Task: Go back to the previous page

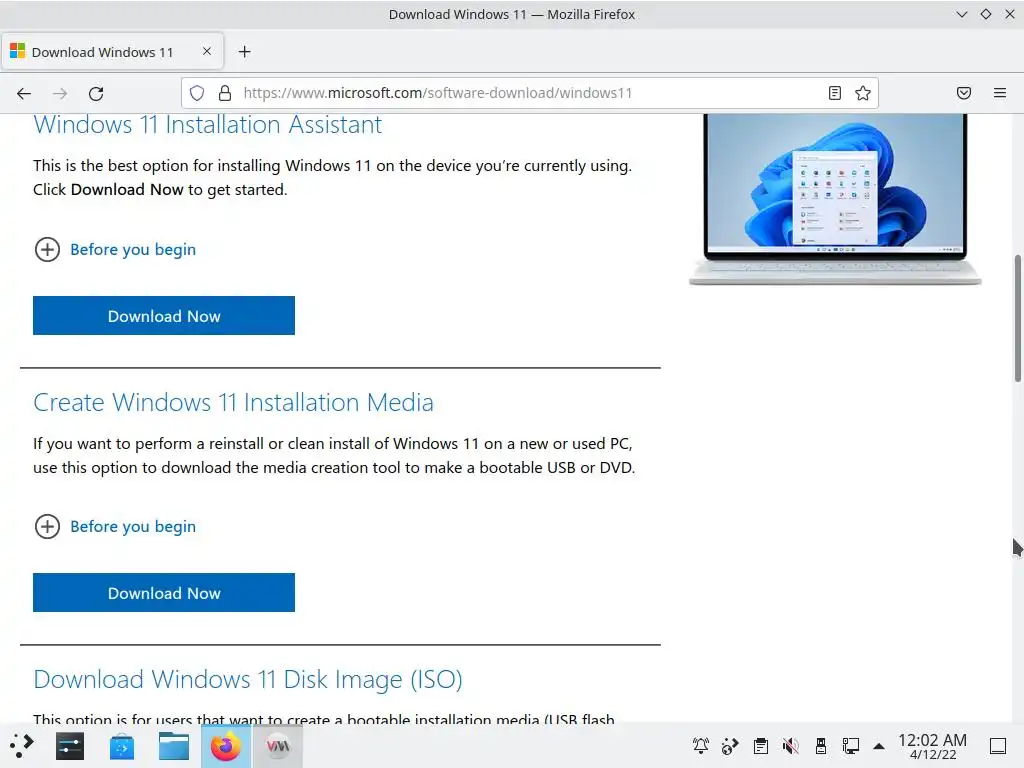Action: (x=24, y=93)
